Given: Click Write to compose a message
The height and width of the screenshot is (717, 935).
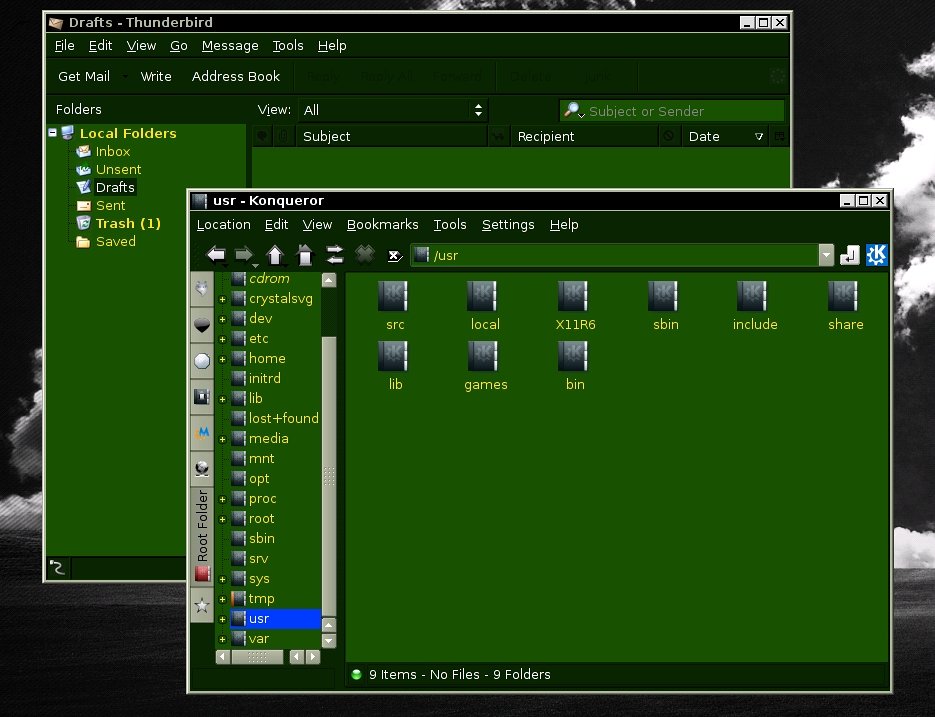Looking at the screenshot, I should pyautogui.click(x=156, y=77).
